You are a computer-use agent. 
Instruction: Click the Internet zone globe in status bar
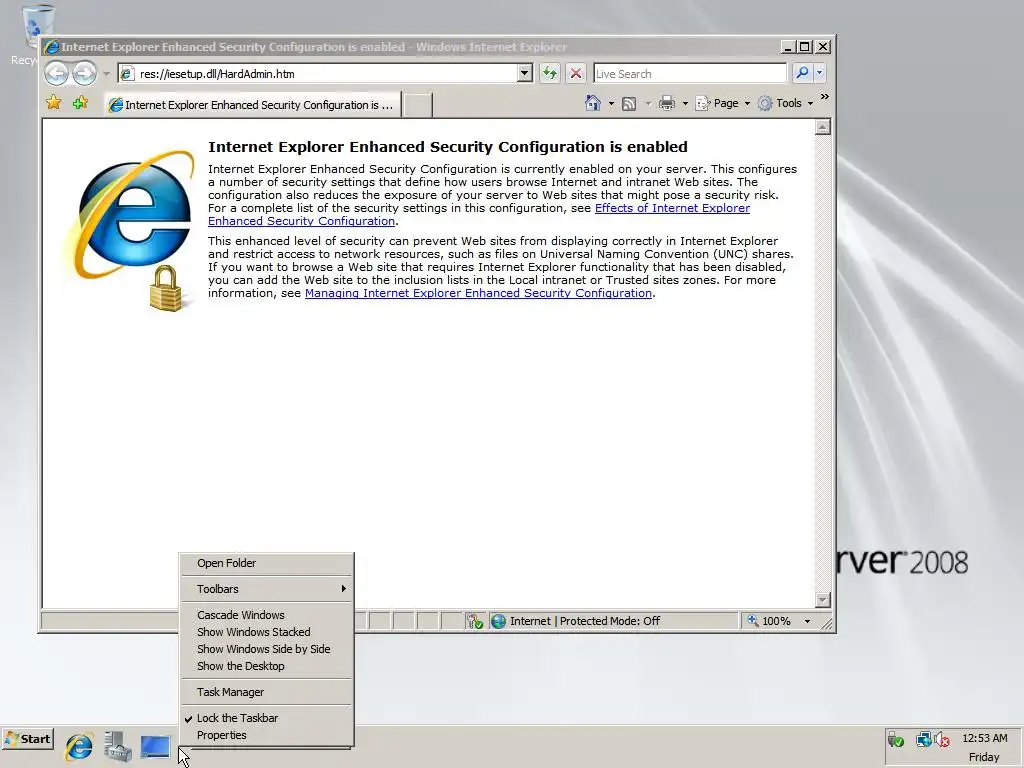(x=498, y=621)
